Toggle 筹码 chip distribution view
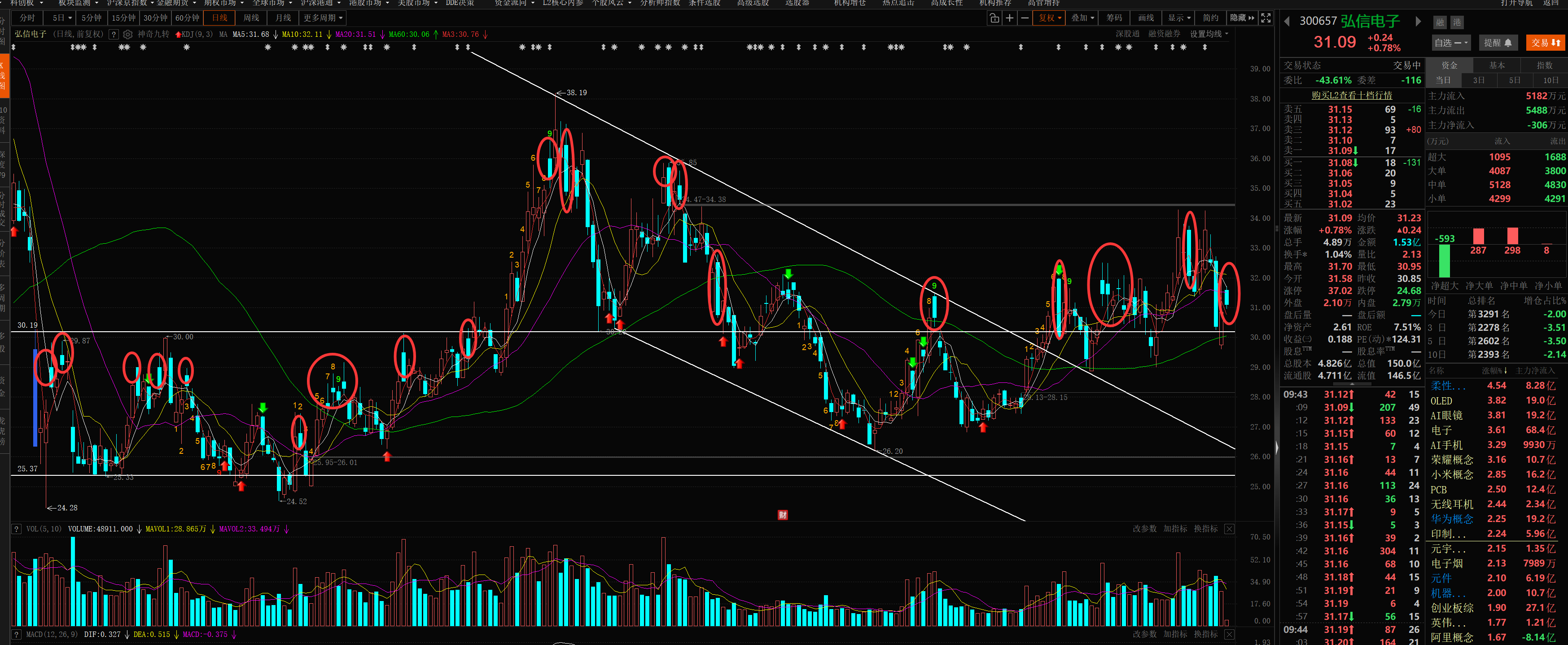Viewport: 1568px width, 645px height. [x=1114, y=18]
